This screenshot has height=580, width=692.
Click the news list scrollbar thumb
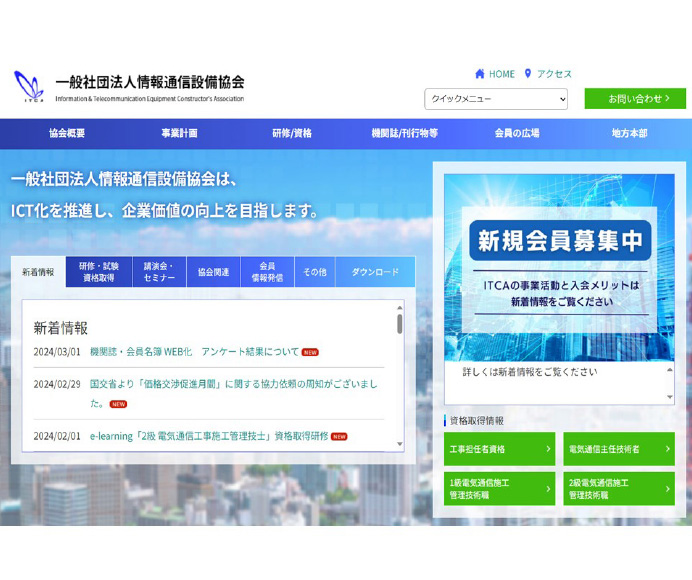[399, 324]
